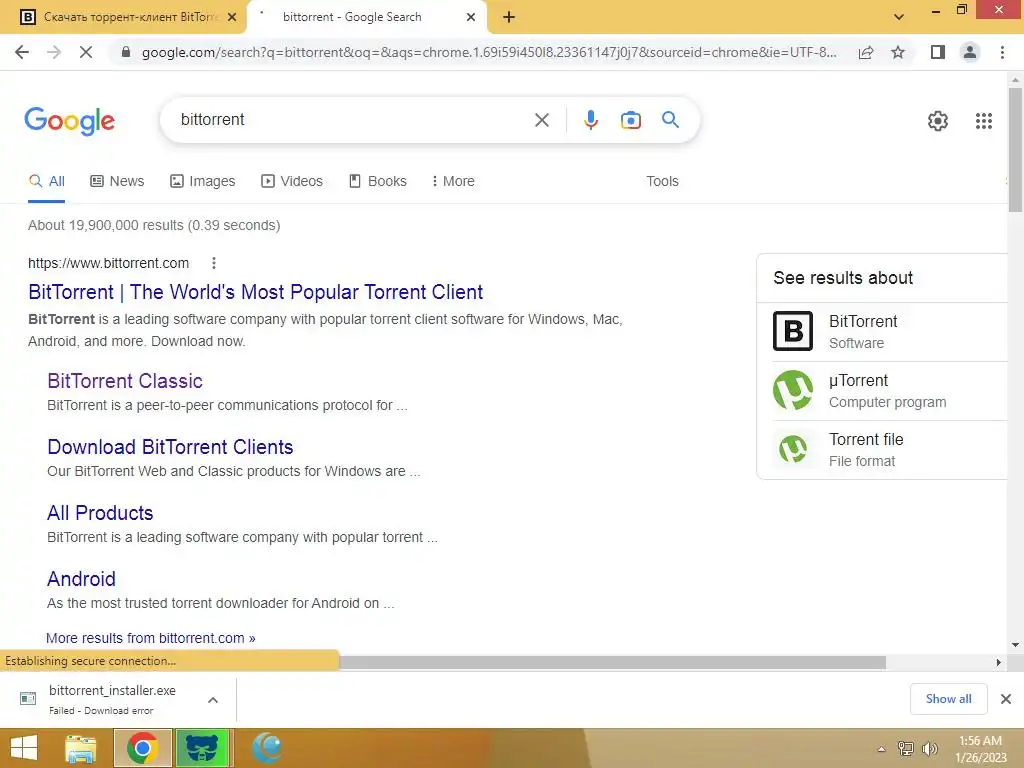
Task: Open Download BitTorrent Clients link
Action: 170,447
